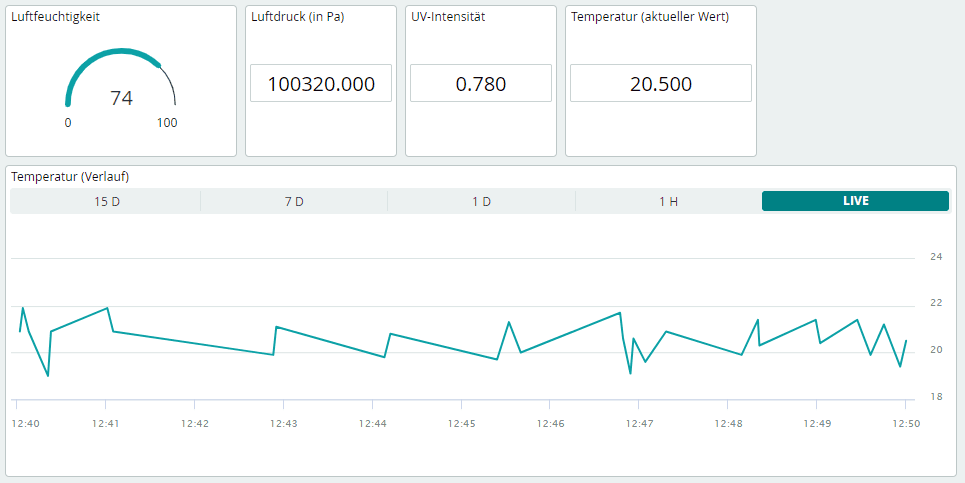Click the 12:45 label on the time axis
The height and width of the screenshot is (483, 965).
point(461,424)
